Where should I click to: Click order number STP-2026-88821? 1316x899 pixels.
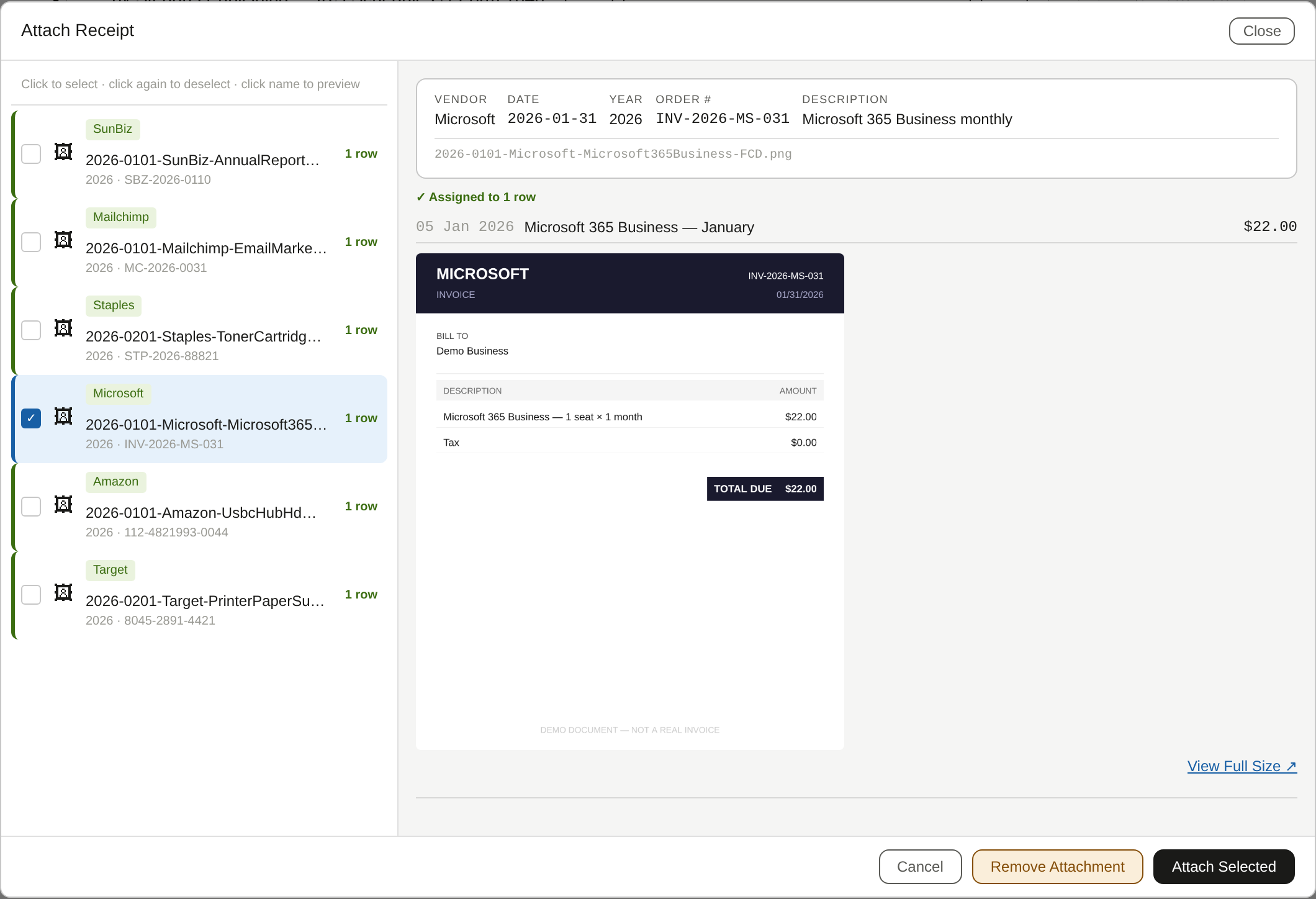coord(171,356)
